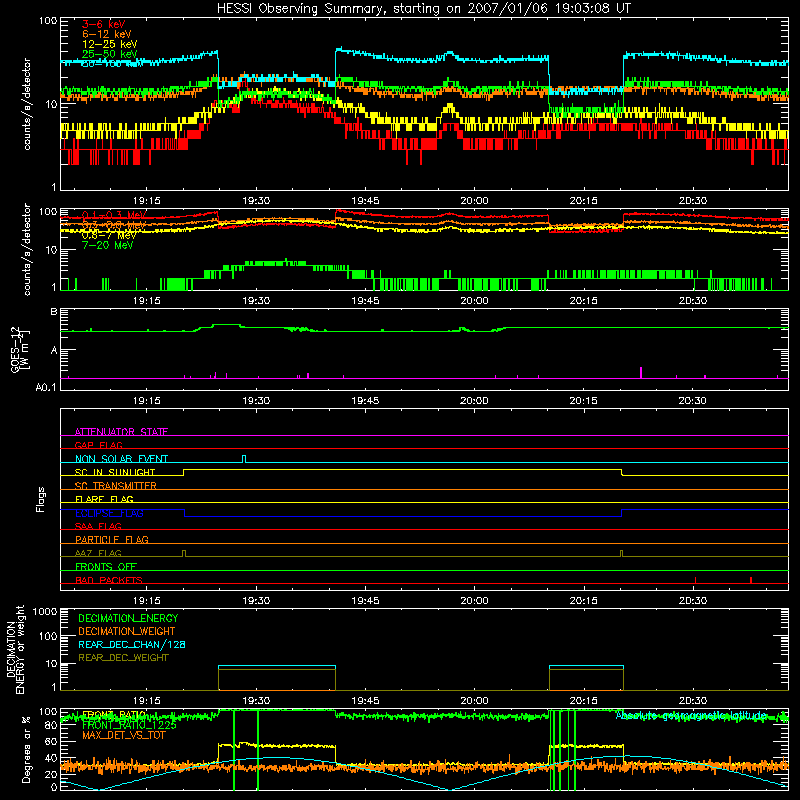Click the FRONT_RATIO_1225 legend label
Image resolution: width=800 pixels, height=800 pixels.
129,725
